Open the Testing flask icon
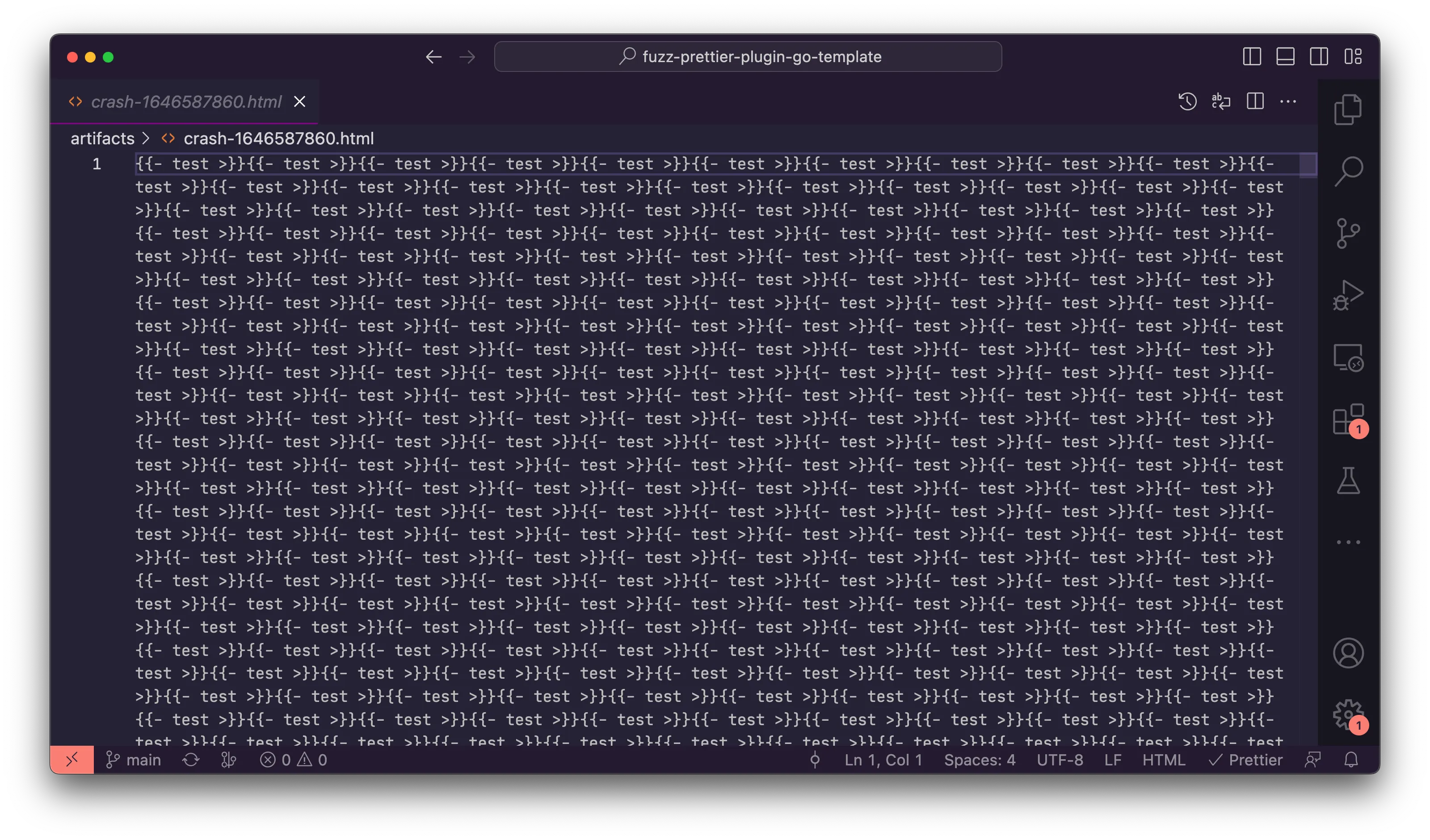The image size is (1430, 840). pyautogui.click(x=1348, y=481)
